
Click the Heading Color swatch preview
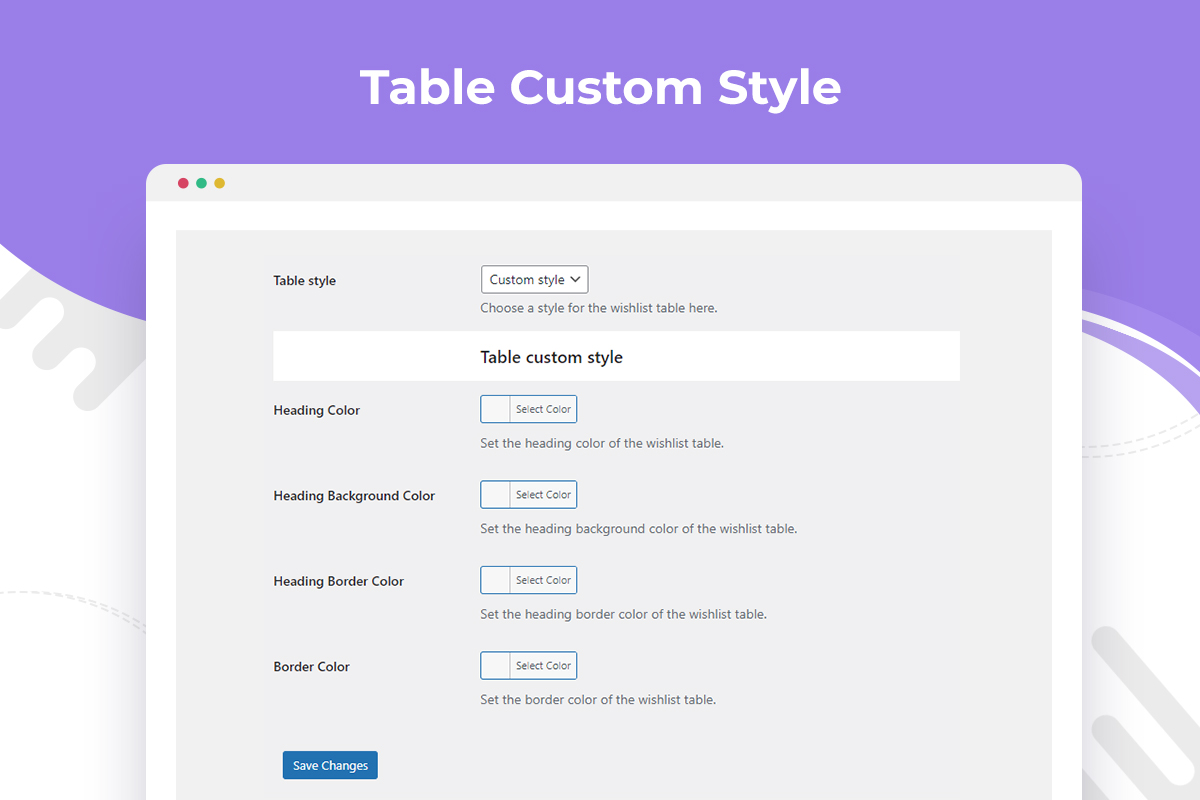point(496,409)
